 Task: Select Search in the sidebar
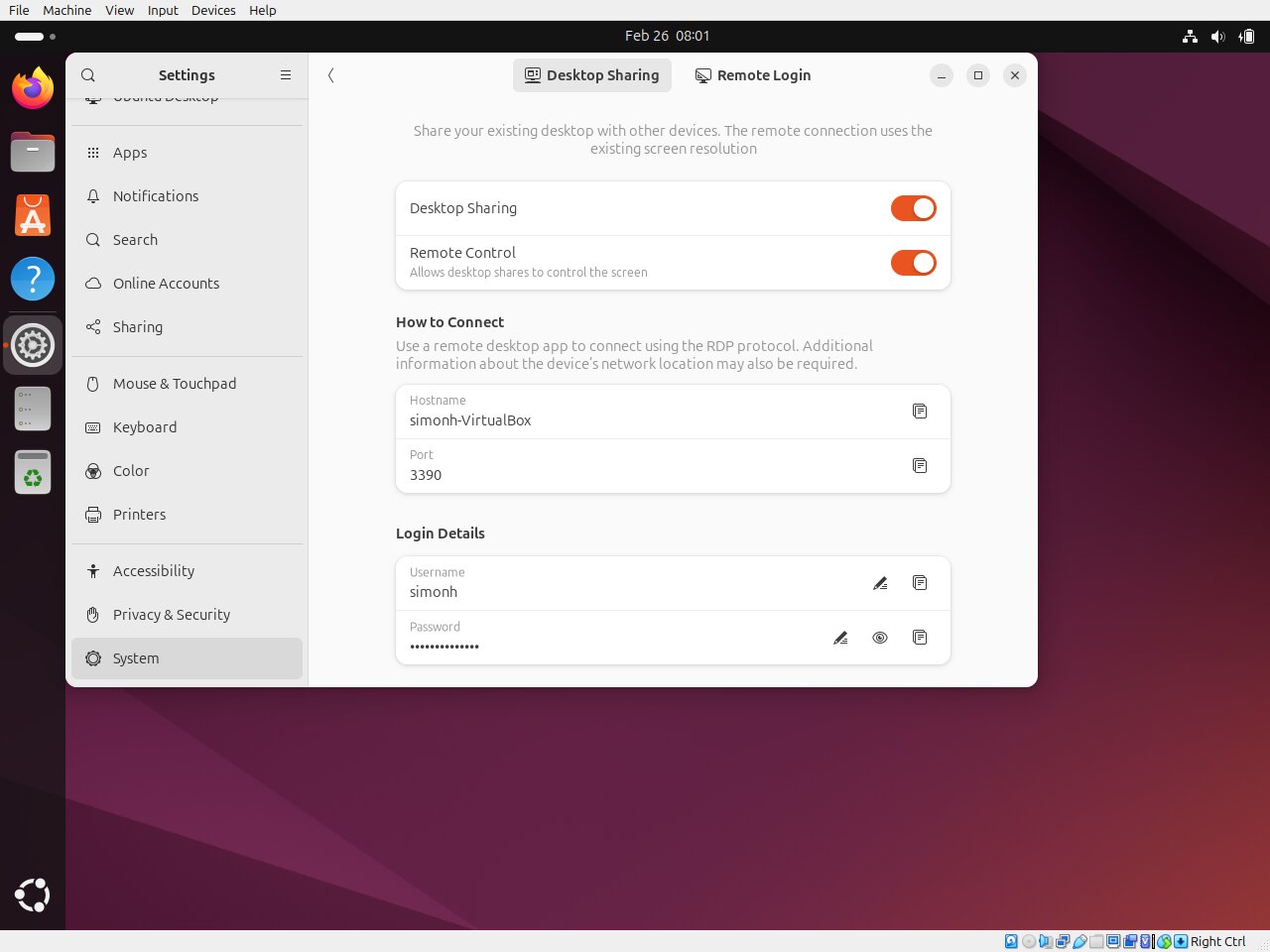187,240
